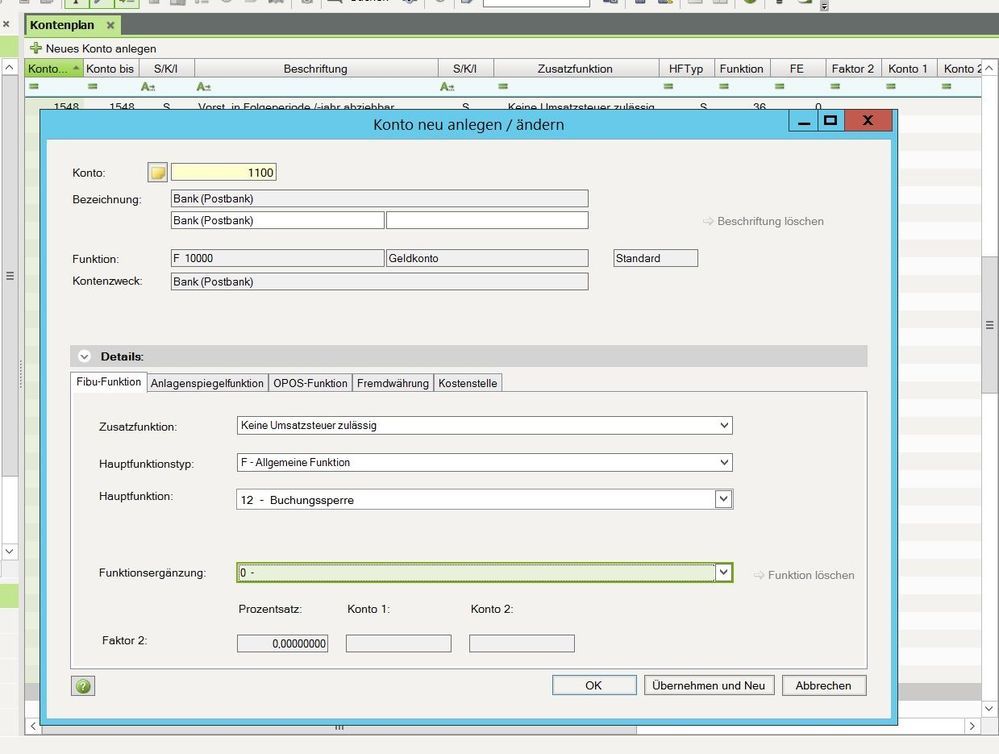Screen dimensions: 999x754
Task: Close the Kontenplan tab with its x
Action: click(110, 25)
